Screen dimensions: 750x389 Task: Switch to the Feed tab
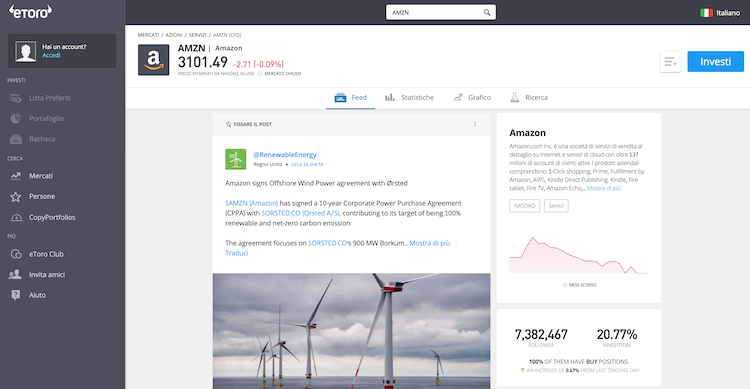(x=351, y=98)
